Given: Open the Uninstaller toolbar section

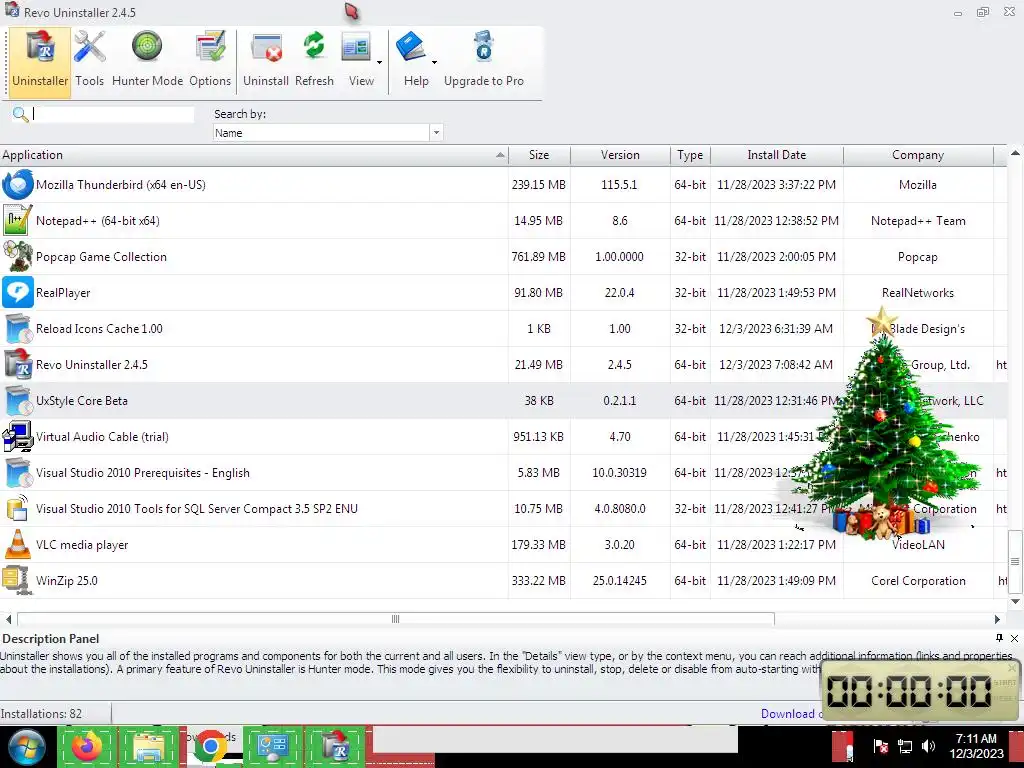Looking at the screenshot, I should pyautogui.click(x=40, y=63).
